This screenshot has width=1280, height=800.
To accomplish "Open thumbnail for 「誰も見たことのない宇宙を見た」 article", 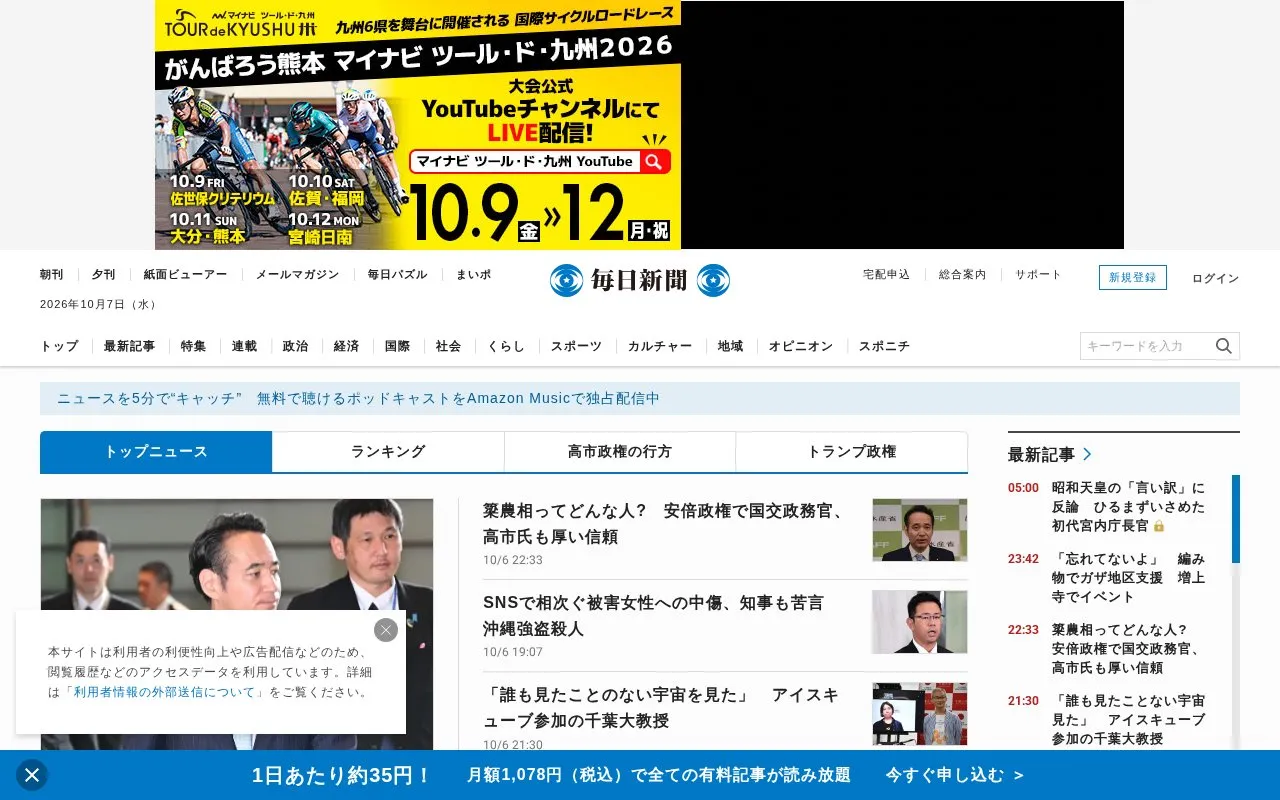I will click(920, 714).
